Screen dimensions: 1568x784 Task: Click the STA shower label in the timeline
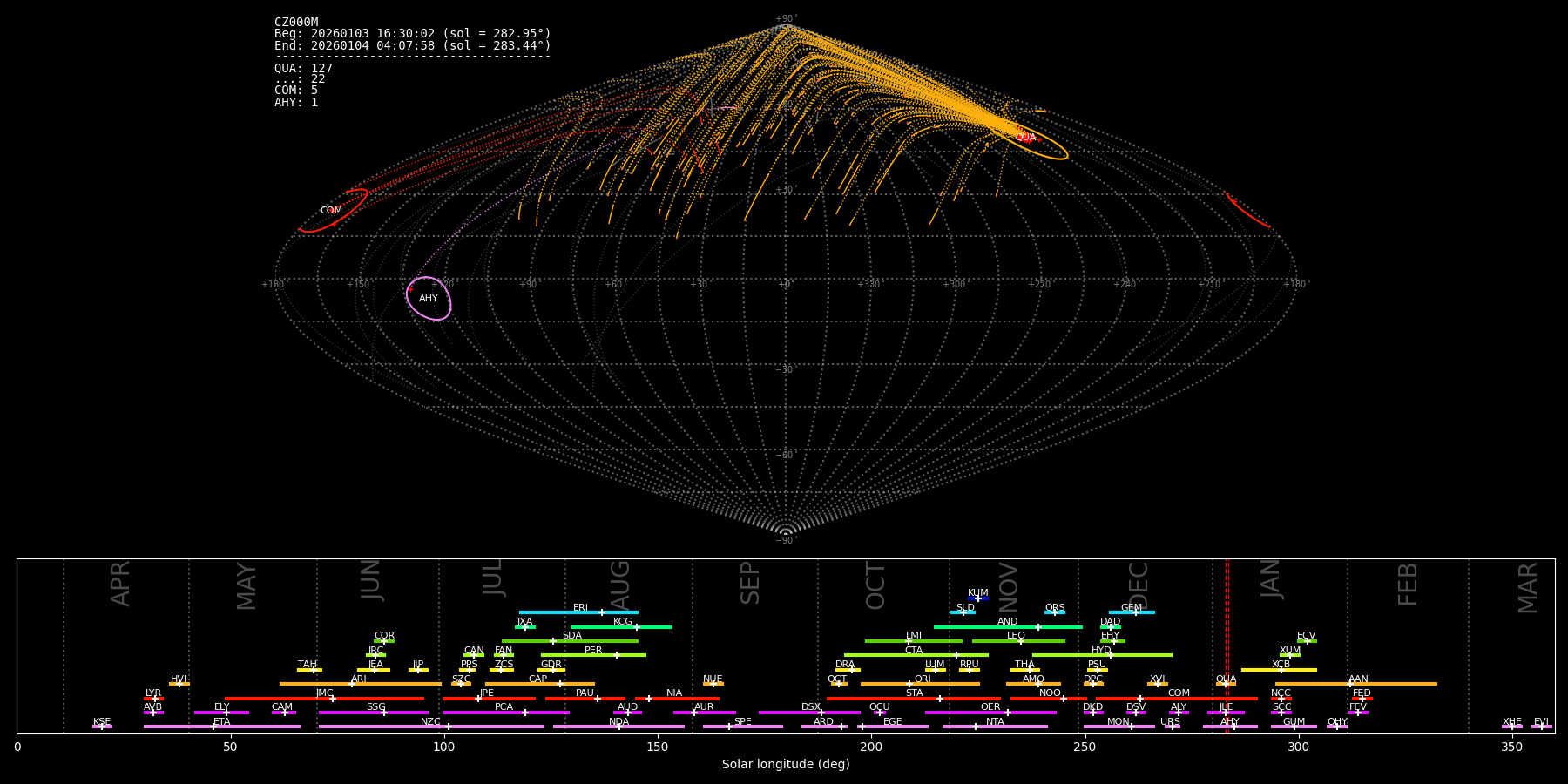[x=914, y=693]
